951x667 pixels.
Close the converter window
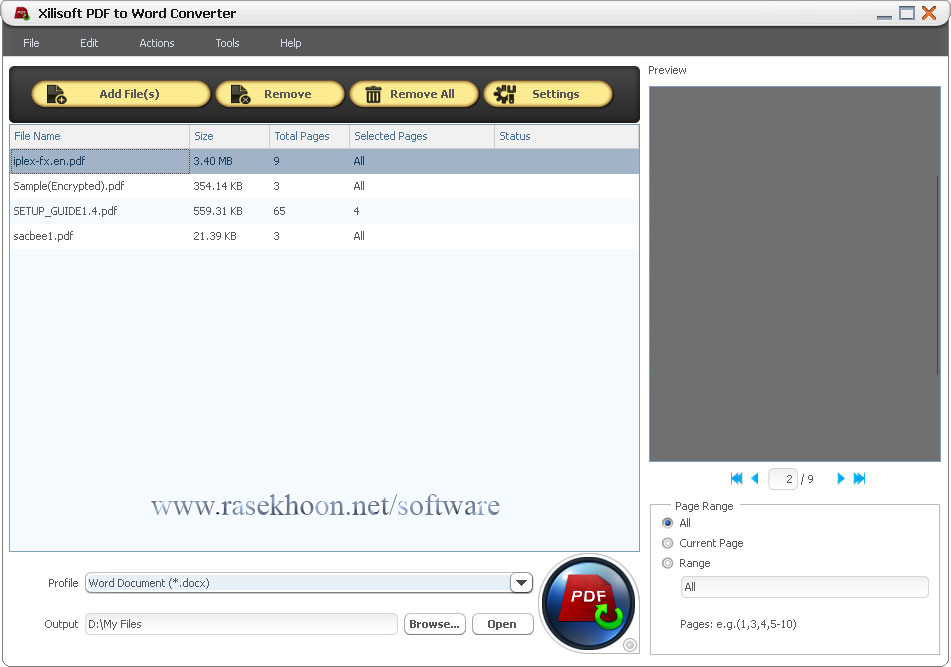click(929, 13)
